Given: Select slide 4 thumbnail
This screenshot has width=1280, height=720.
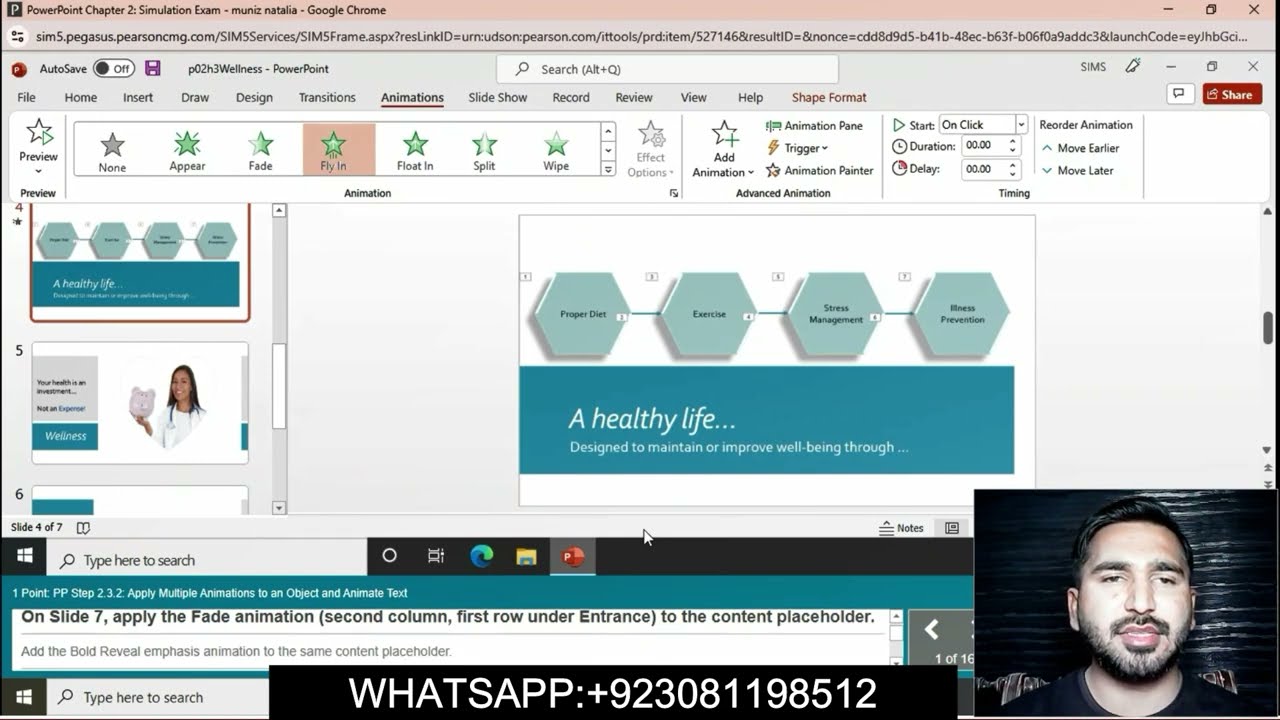Looking at the screenshot, I should pyautogui.click(x=140, y=262).
